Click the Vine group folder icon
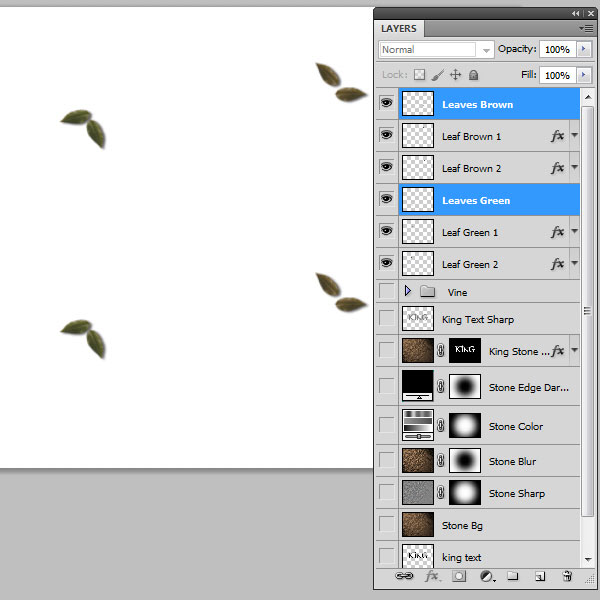 pyautogui.click(x=427, y=291)
